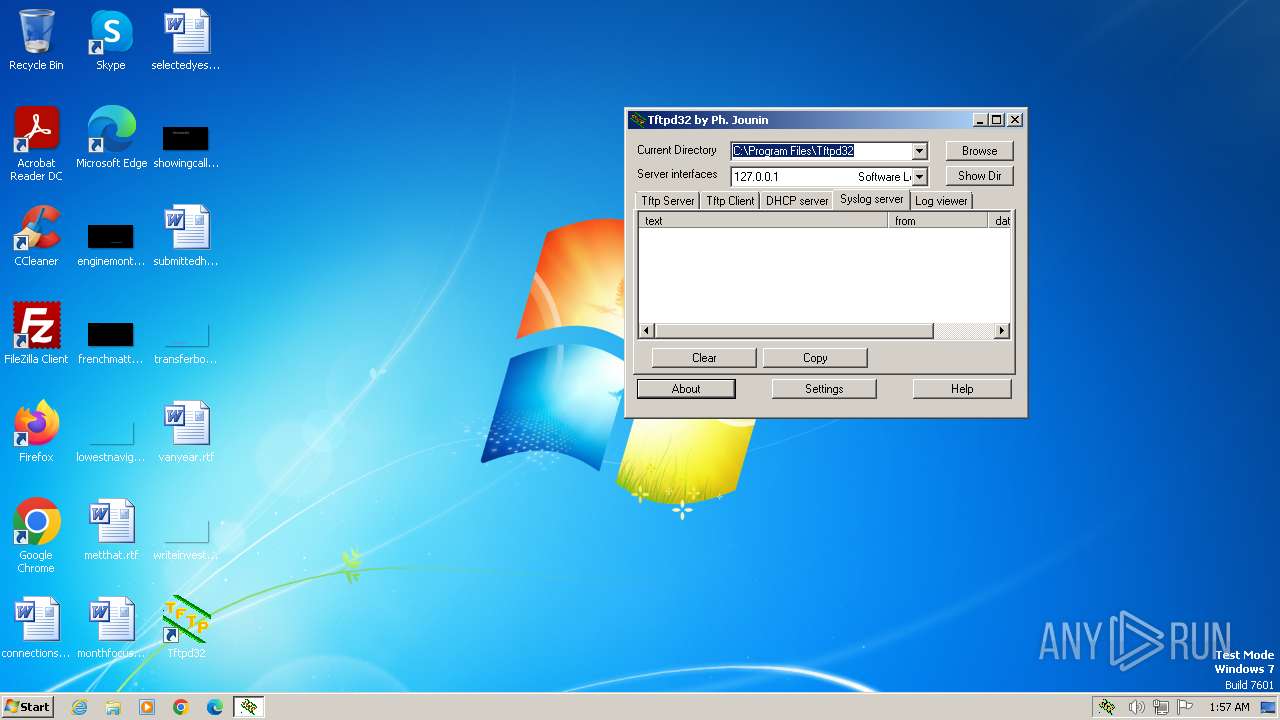This screenshot has height=720, width=1280.
Task: Launch FileZilla Client shortcut
Action: point(36,334)
